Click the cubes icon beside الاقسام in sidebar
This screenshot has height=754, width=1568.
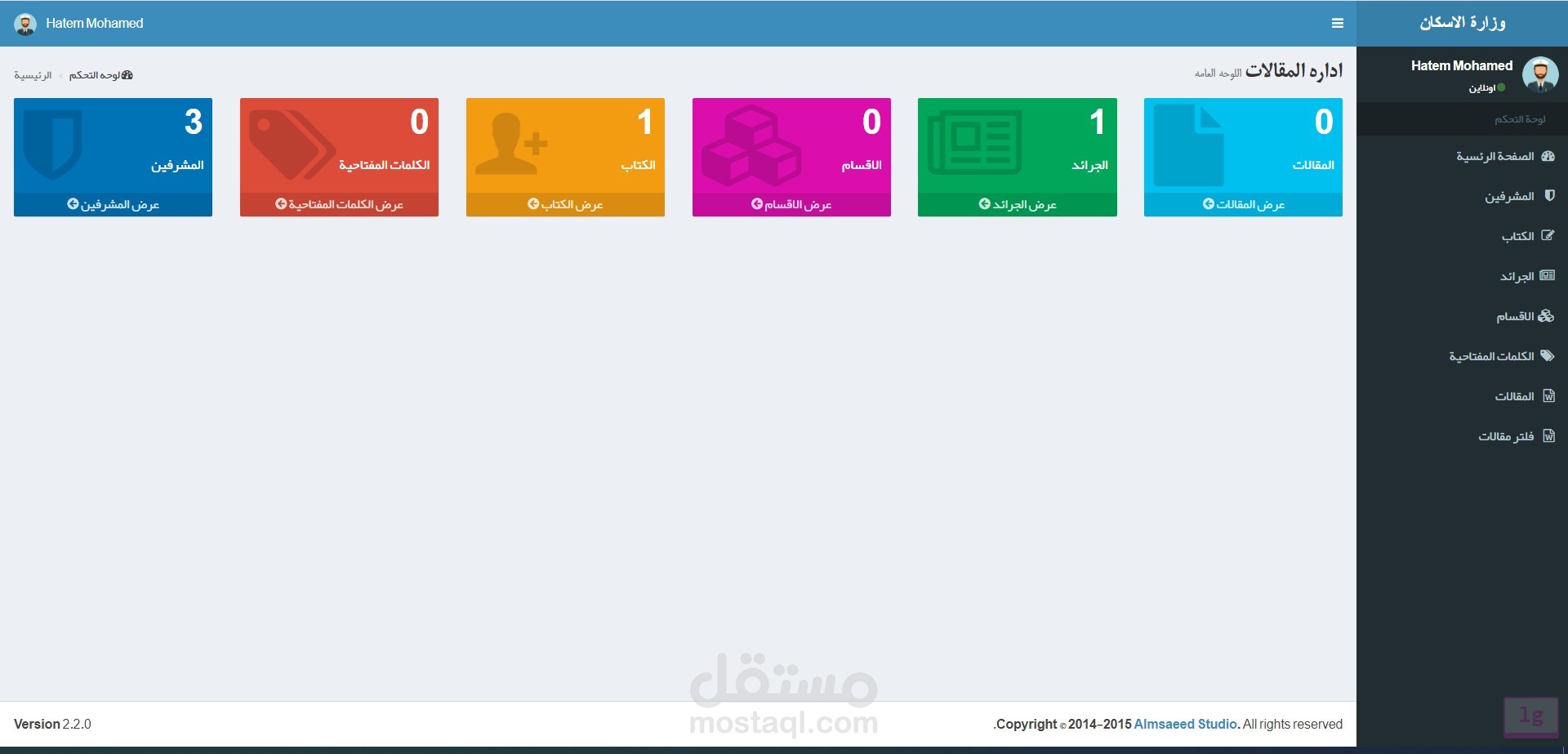pyautogui.click(x=1546, y=316)
